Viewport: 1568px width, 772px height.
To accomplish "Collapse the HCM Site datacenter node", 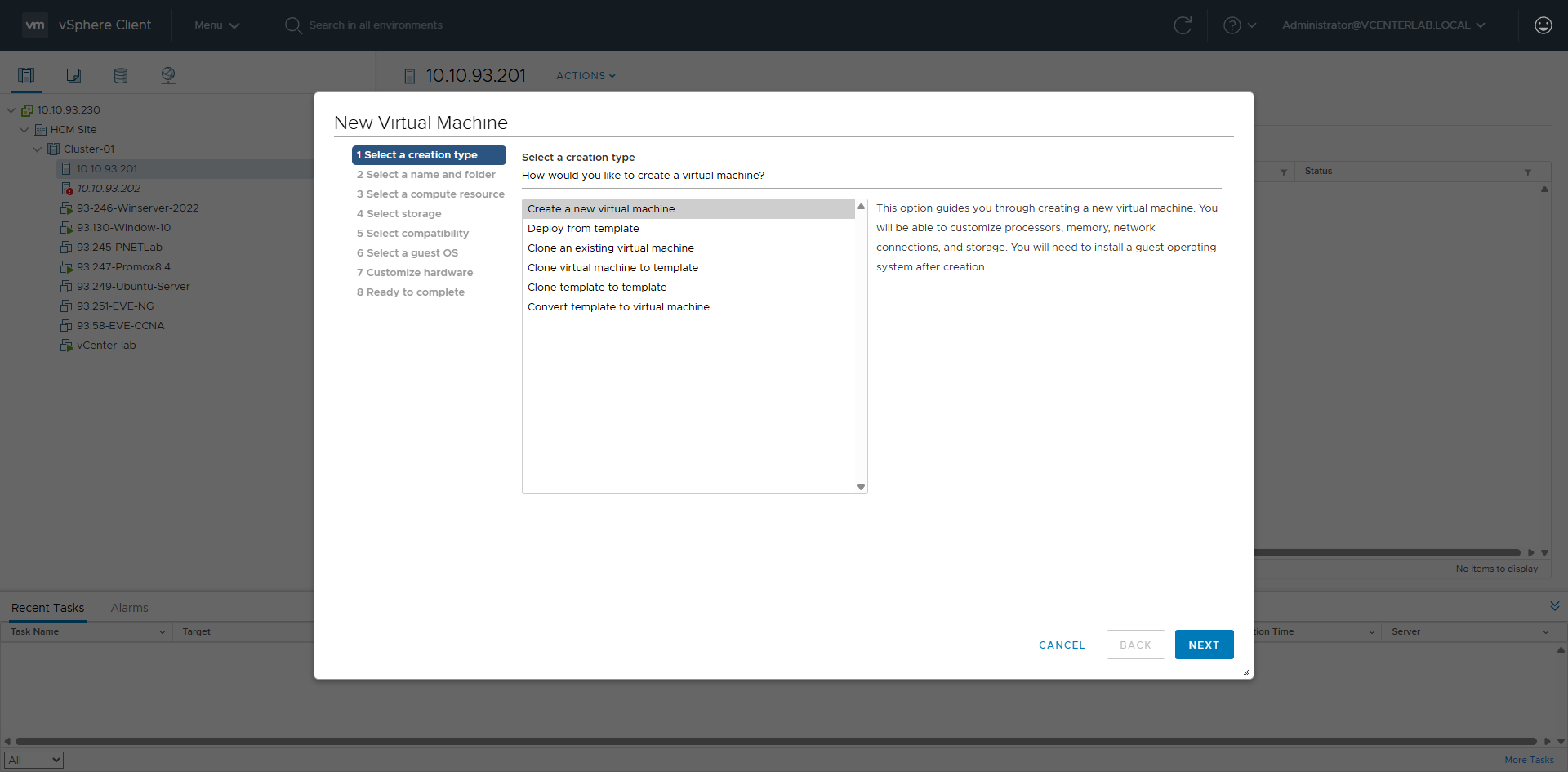I will (24, 130).
